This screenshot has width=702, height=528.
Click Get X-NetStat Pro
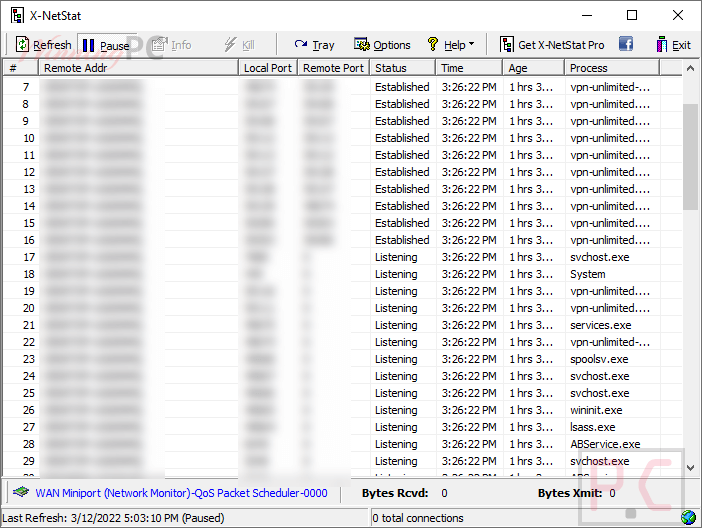pos(552,45)
